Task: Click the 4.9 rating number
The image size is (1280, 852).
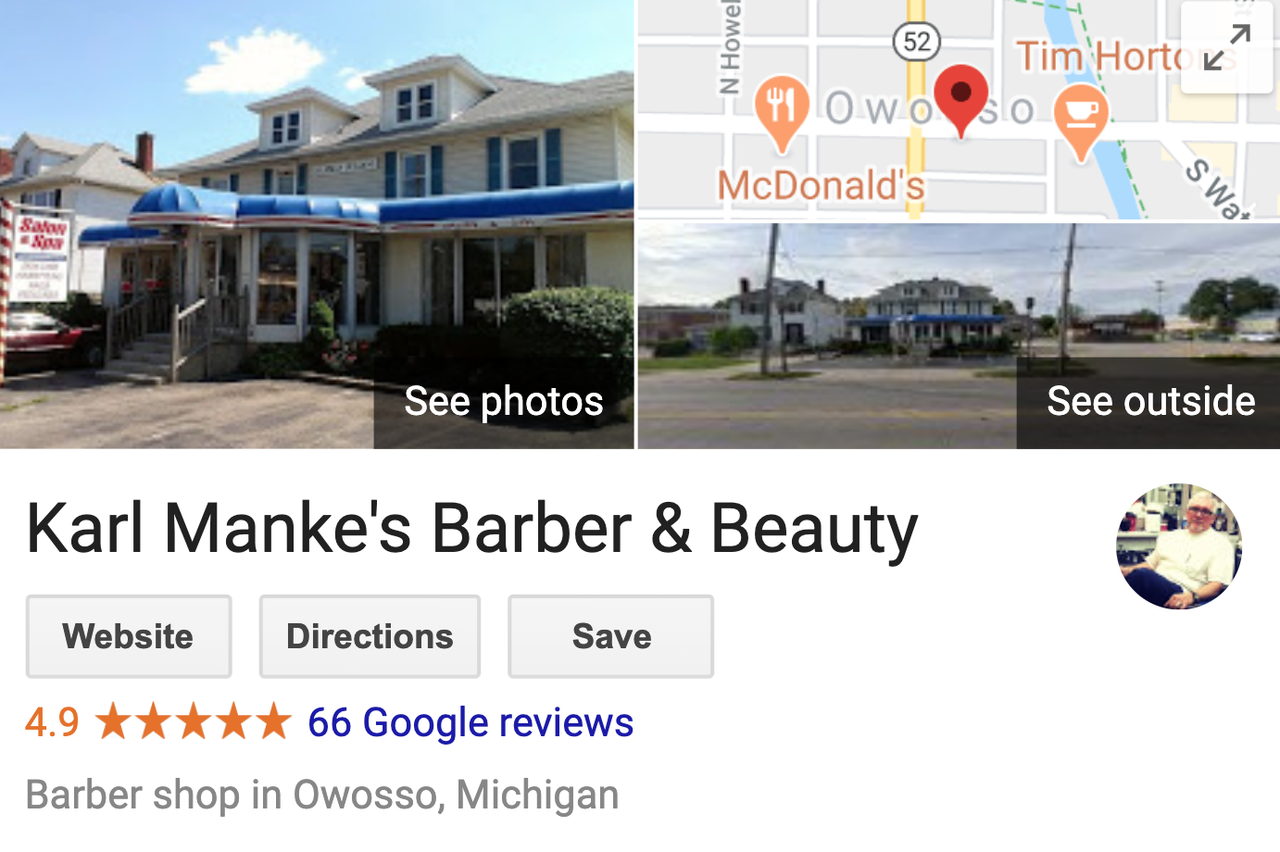Action: 52,722
